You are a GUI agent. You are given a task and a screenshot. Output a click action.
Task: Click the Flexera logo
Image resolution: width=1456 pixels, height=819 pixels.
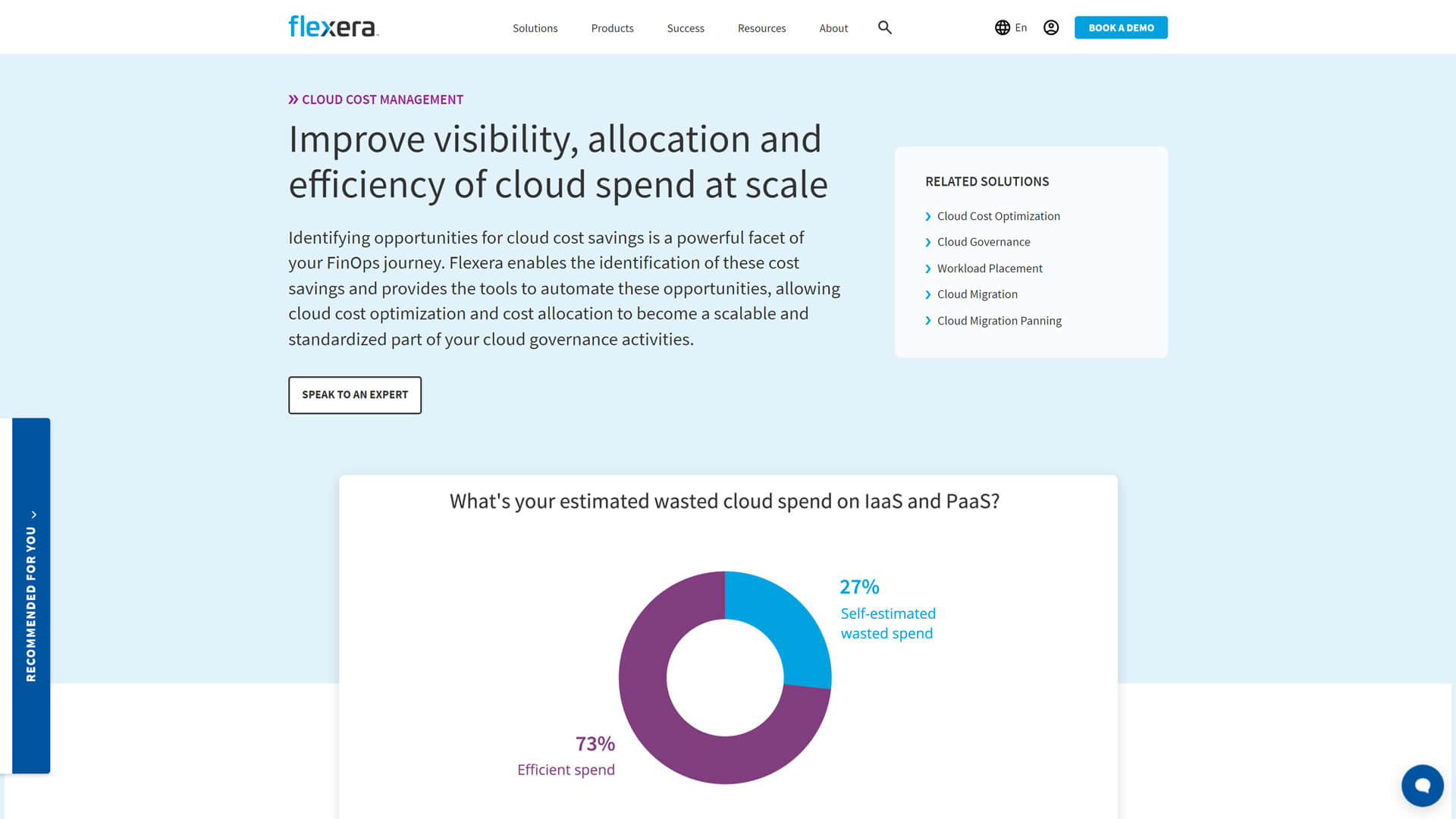(332, 27)
